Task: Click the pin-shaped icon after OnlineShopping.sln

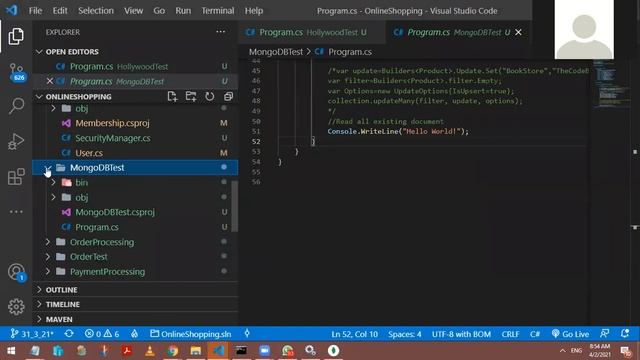Action: (x=247, y=333)
